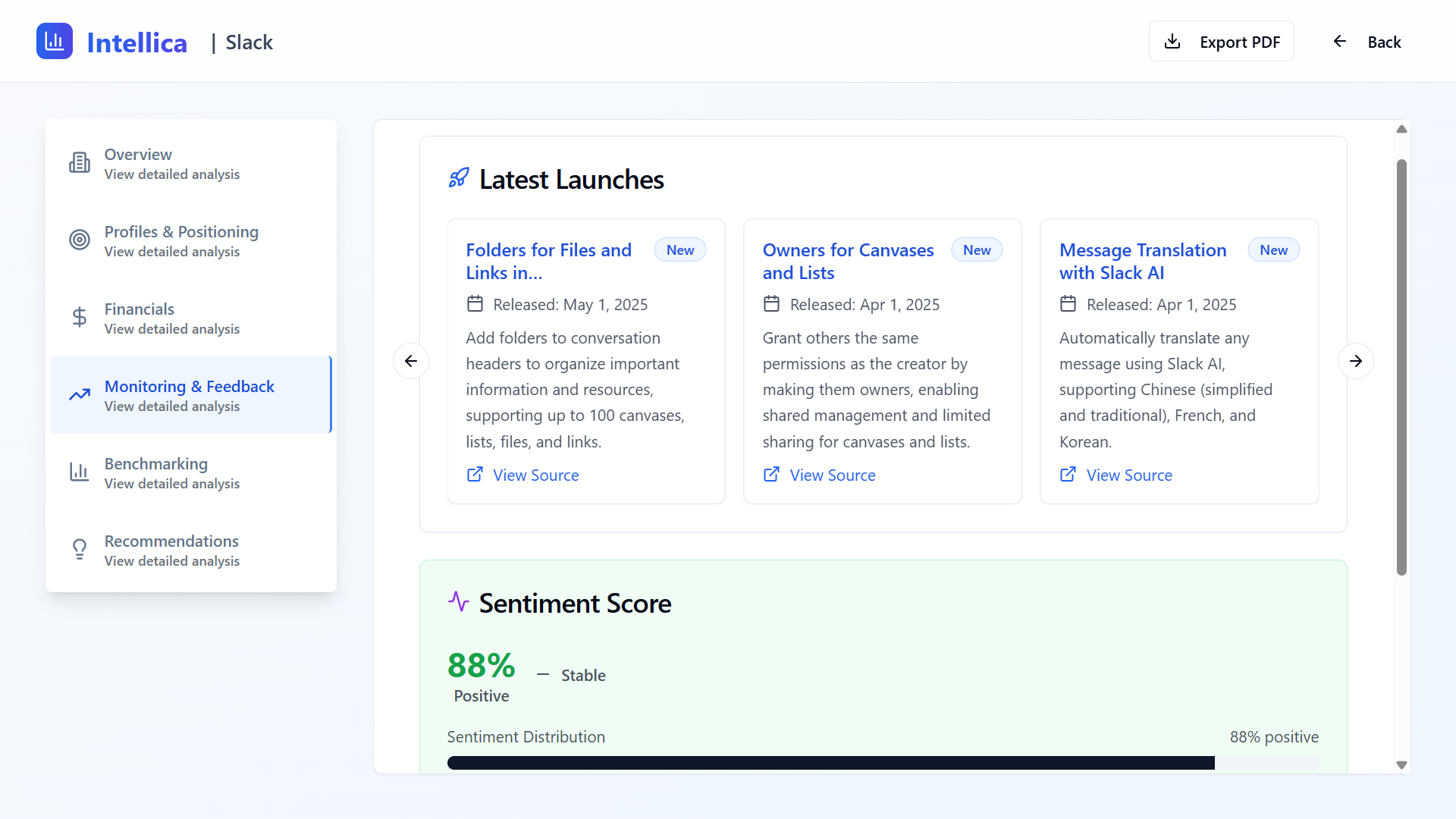Open View Source for Message Translation card
This screenshot has width=1456, height=819.
click(x=1128, y=475)
